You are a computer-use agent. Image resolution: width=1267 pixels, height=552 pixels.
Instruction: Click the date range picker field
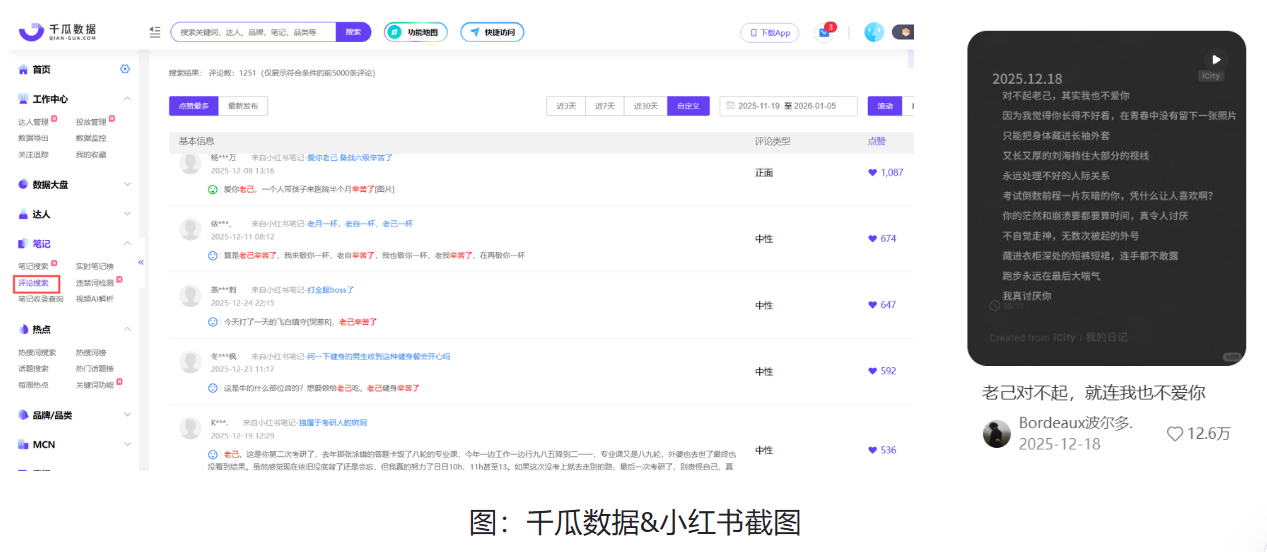788,106
